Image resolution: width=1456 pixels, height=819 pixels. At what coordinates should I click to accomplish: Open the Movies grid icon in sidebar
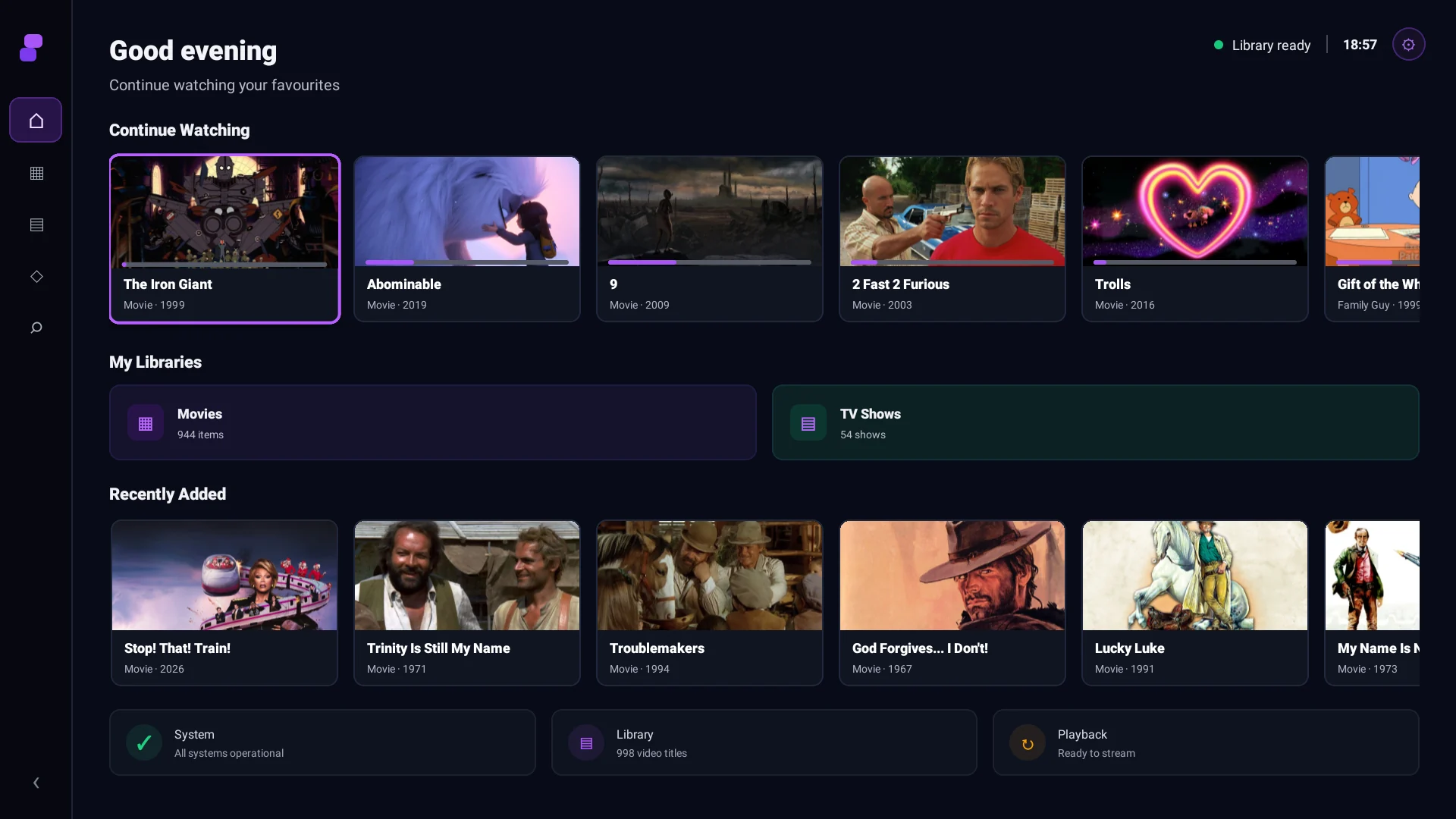click(36, 173)
